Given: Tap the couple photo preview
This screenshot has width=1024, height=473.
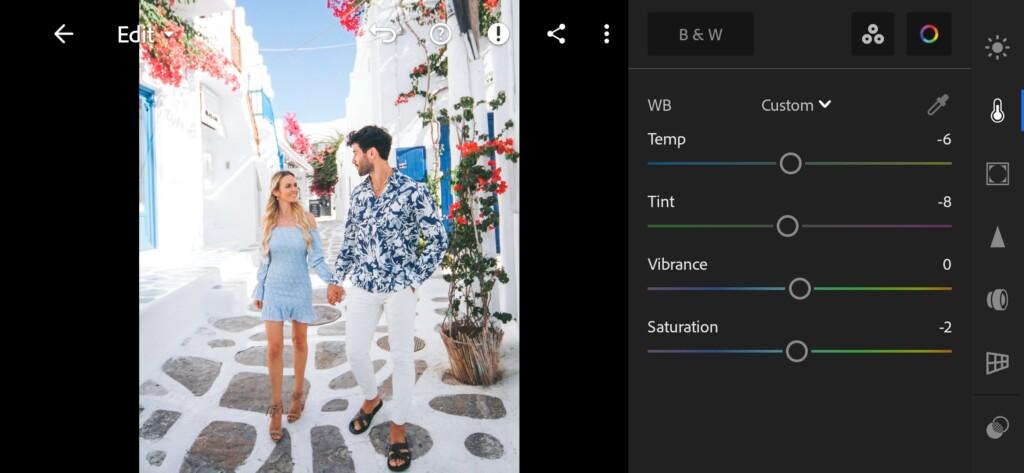Looking at the screenshot, I should (329, 236).
